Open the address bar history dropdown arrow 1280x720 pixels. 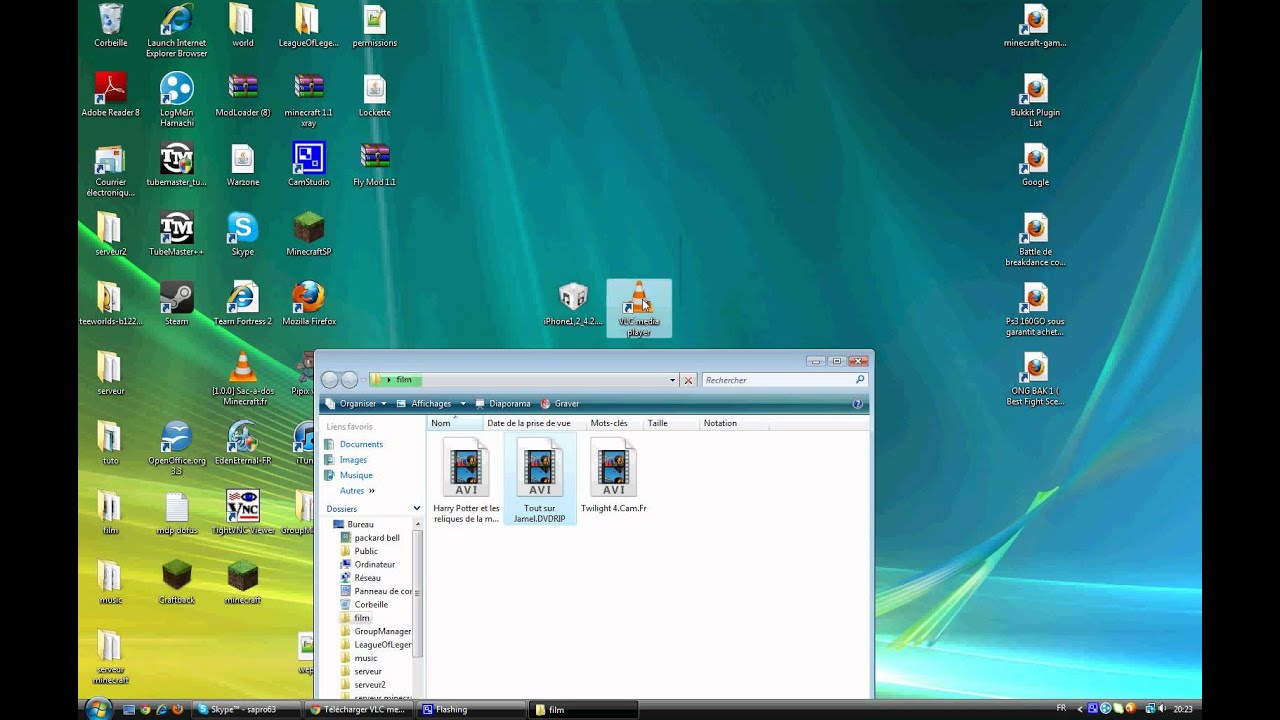coord(672,380)
